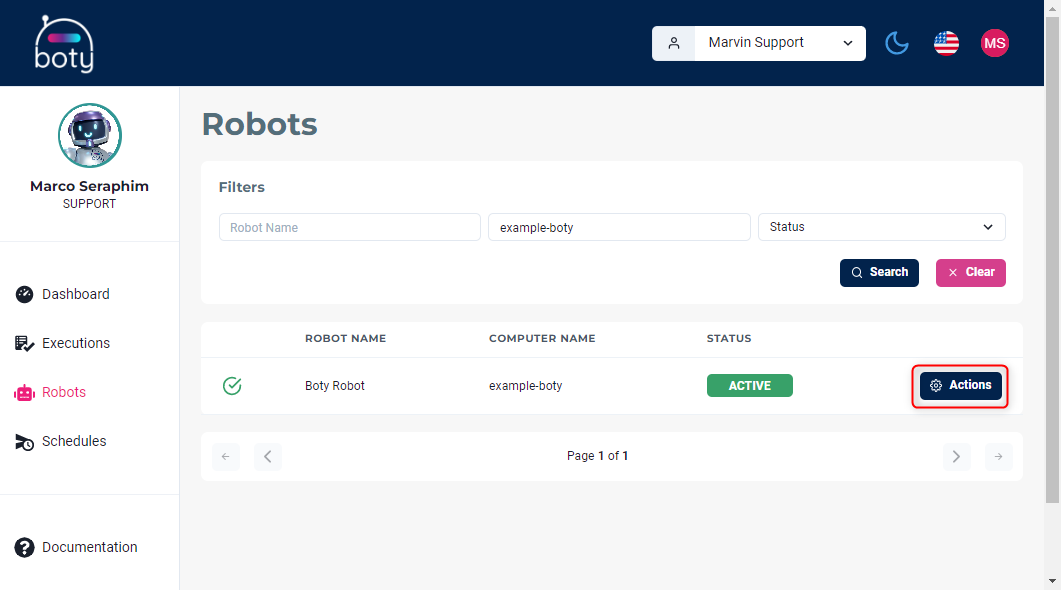Click Marco Seraphim robot profile picture
This screenshot has width=1061, height=590.
90,135
